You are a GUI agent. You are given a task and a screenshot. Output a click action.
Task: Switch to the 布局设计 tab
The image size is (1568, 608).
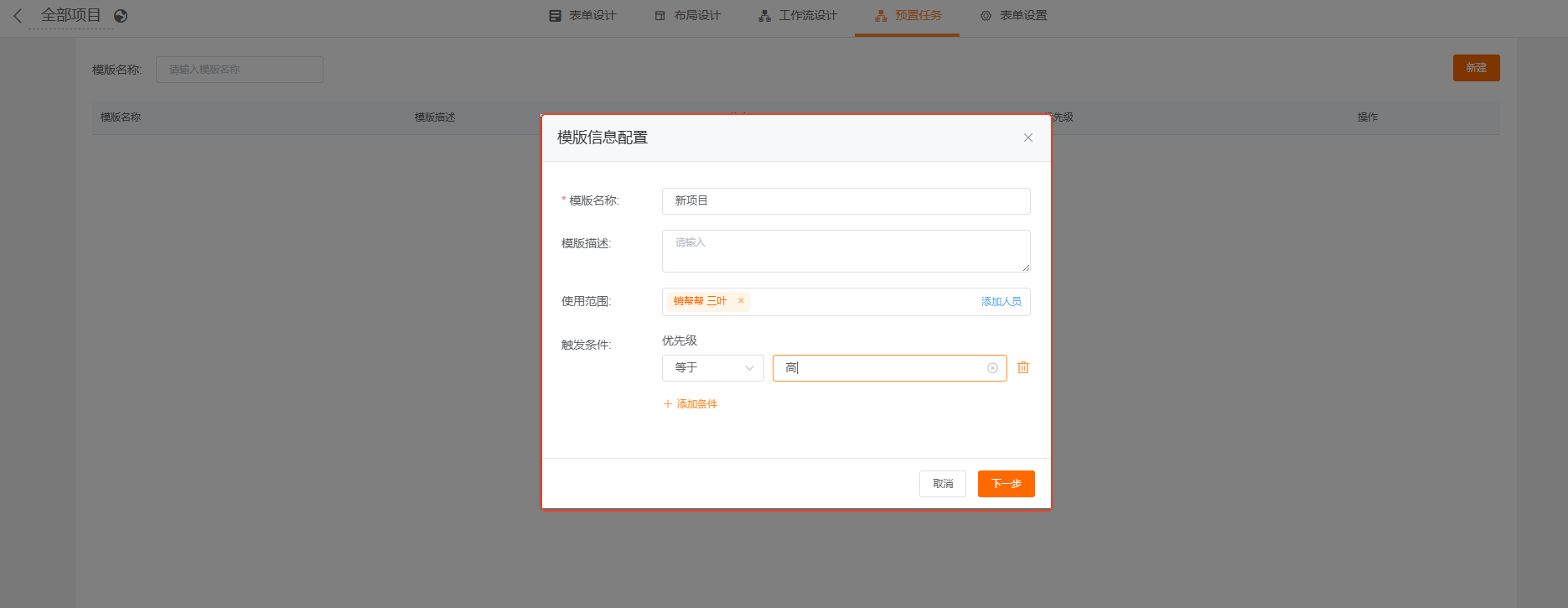[687, 16]
